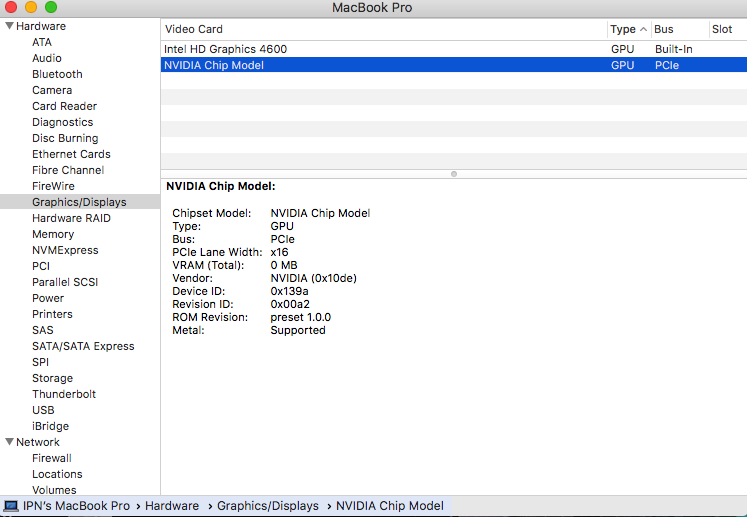
Task: Close the MacBook Pro window
Action: tap(11, 7)
